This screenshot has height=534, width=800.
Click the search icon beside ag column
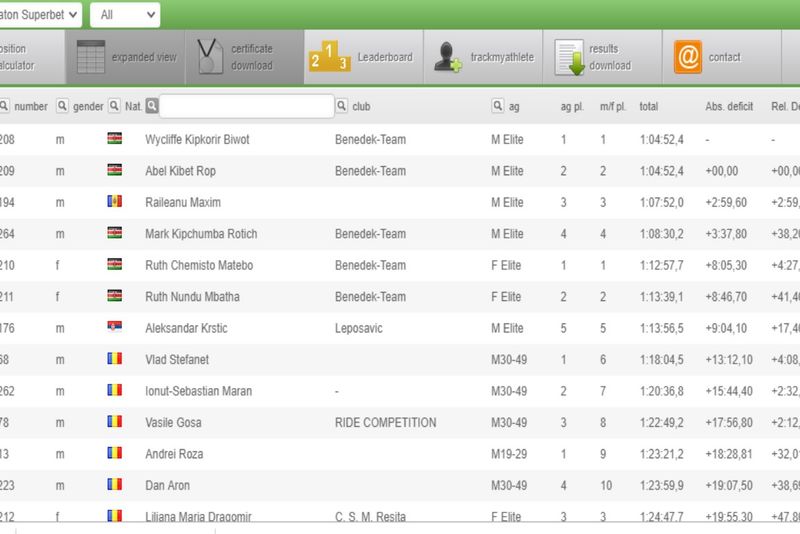click(x=498, y=106)
